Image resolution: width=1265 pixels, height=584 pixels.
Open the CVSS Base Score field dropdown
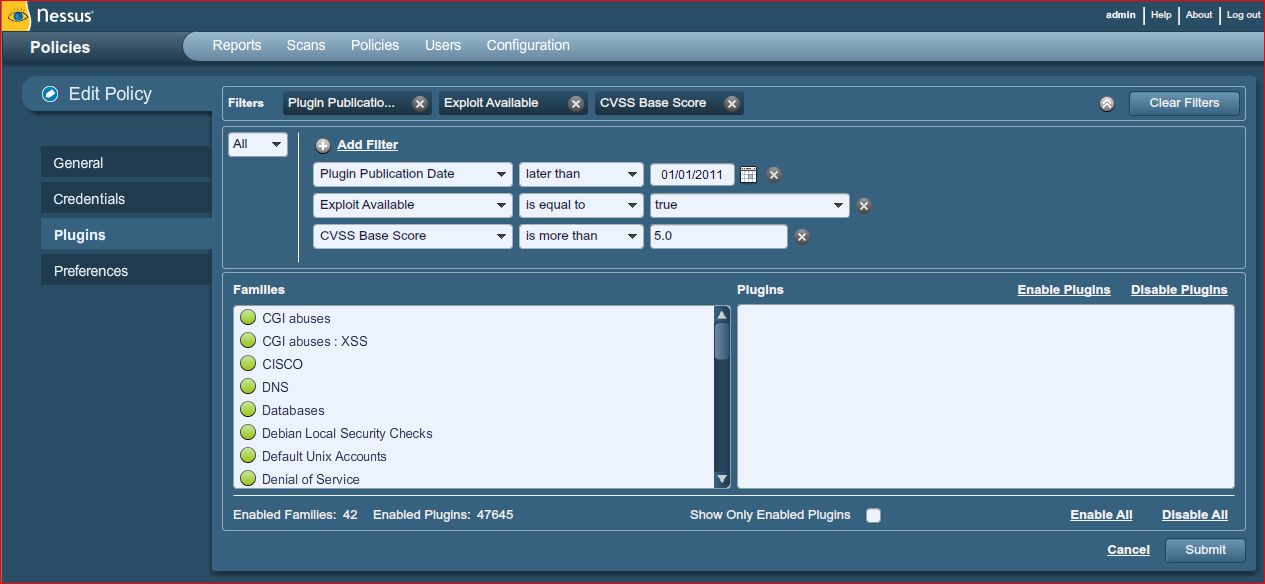tap(413, 237)
